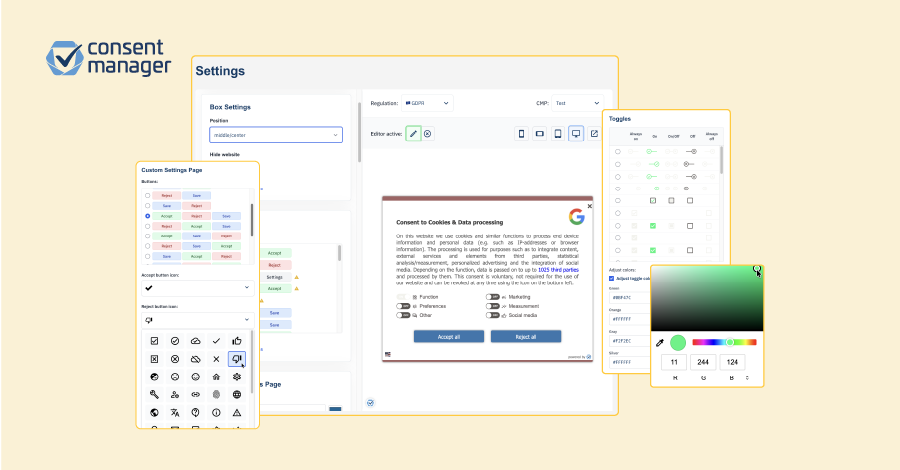
Task: Select the desktop monitor preview icon
Action: pos(576,134)
